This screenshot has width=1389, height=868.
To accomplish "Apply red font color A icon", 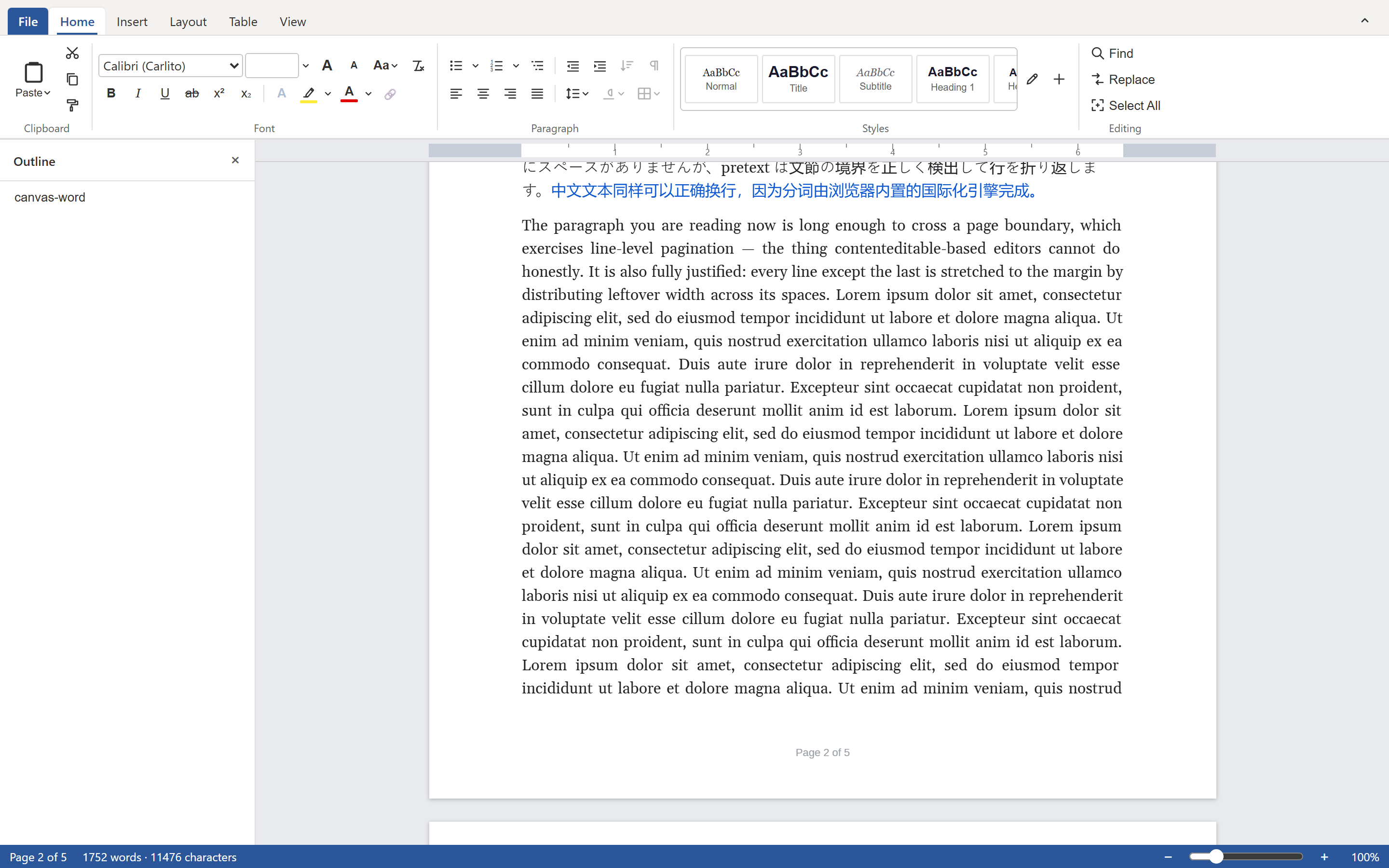I will tap(349, 94).
